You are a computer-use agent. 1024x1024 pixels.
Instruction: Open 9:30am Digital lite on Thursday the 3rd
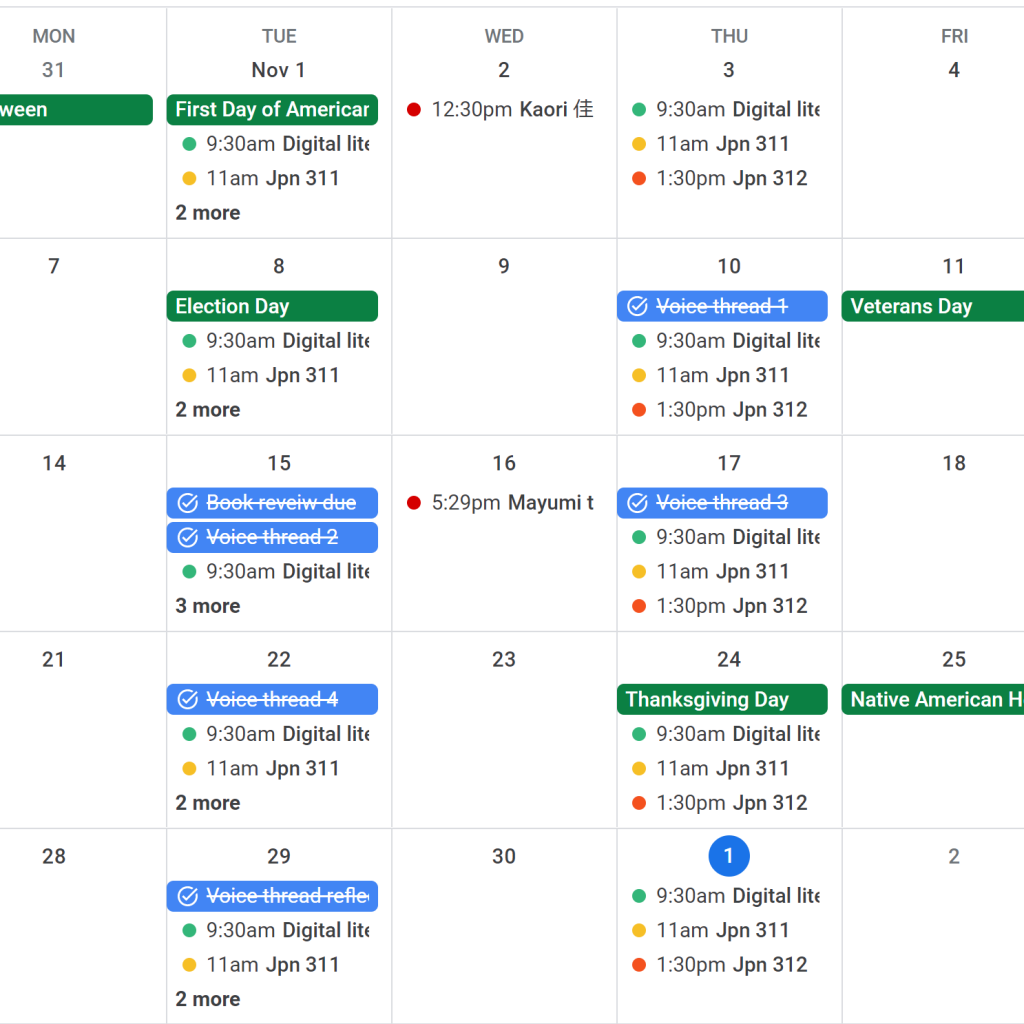(x=726, y=110)
